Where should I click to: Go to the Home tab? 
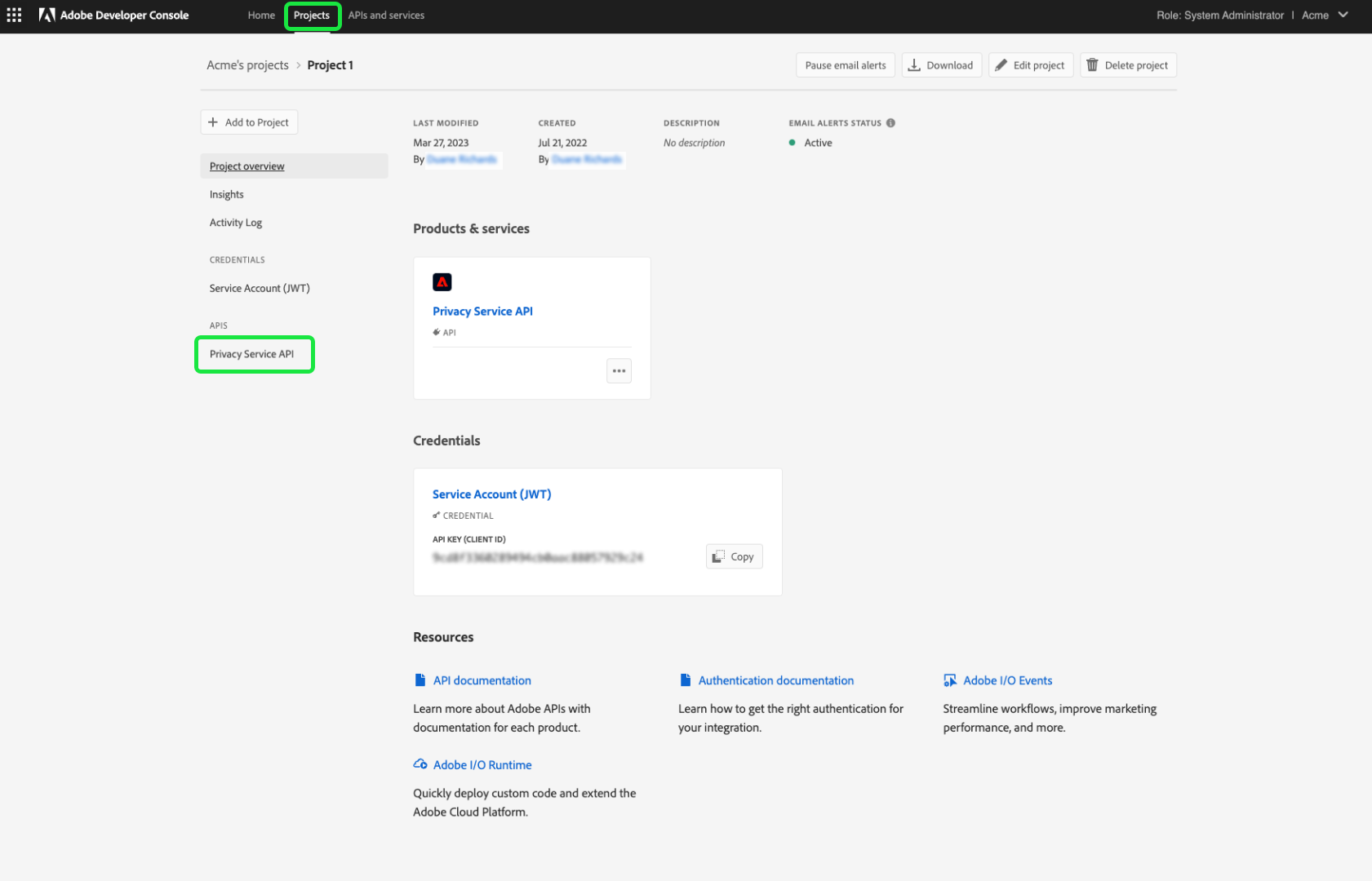coord(261,15)
